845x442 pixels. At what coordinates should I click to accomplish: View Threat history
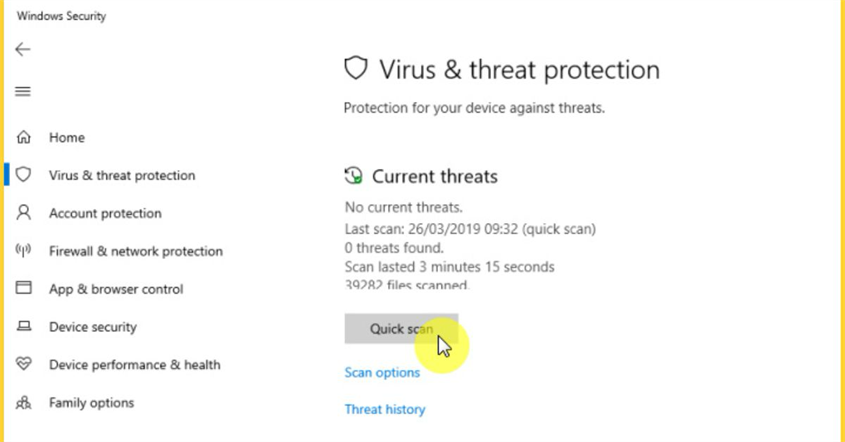pos(384,409)
